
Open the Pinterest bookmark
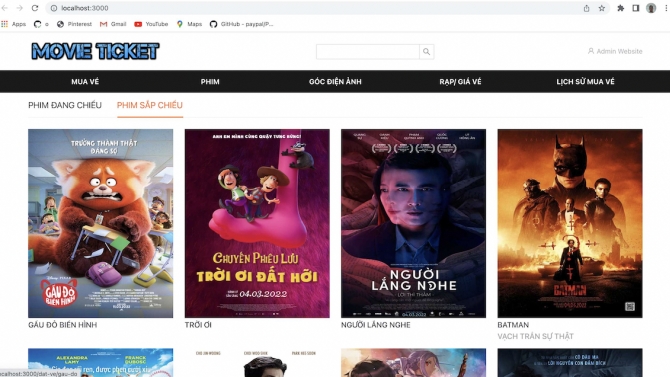click(x=74, y=24)
